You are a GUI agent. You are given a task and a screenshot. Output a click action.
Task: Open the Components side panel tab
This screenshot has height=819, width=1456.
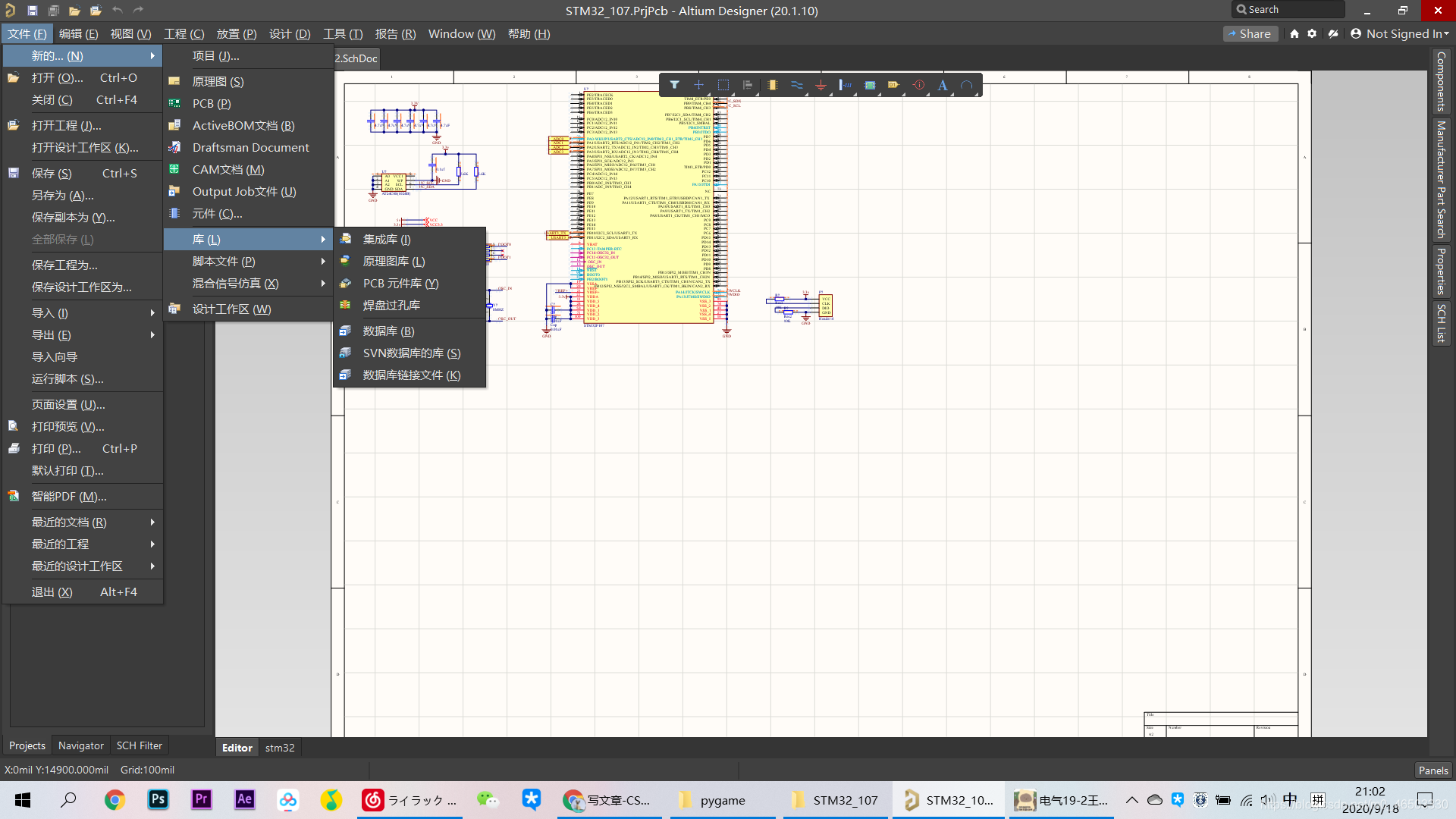1441,81
